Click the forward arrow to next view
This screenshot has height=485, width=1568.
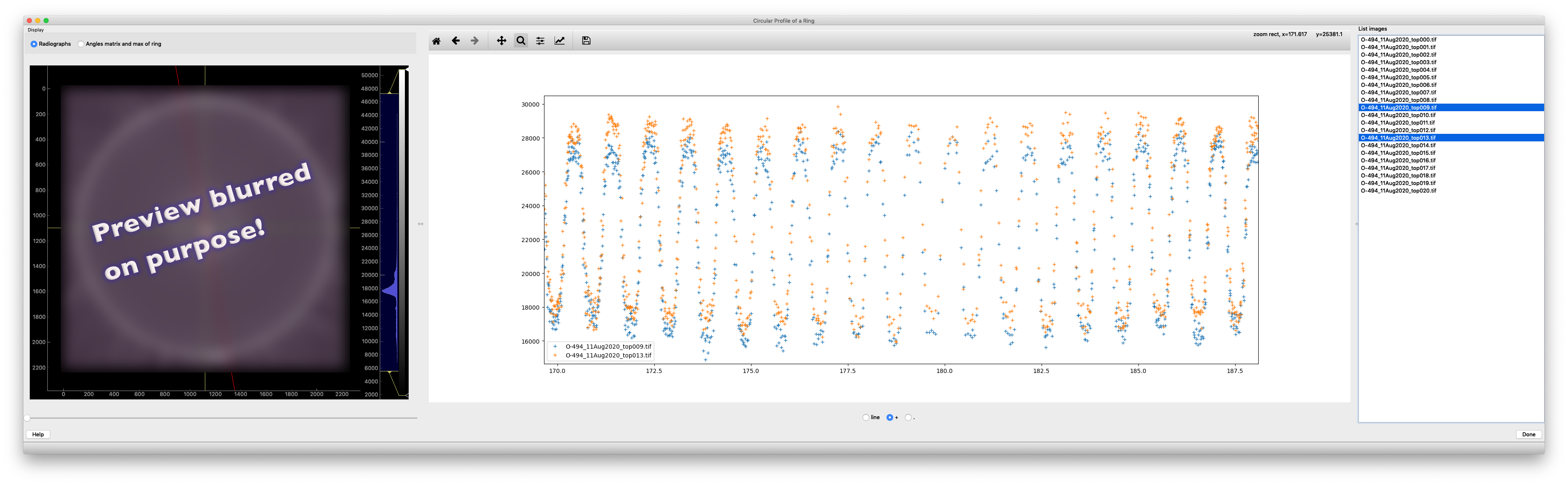click(475, 41)
